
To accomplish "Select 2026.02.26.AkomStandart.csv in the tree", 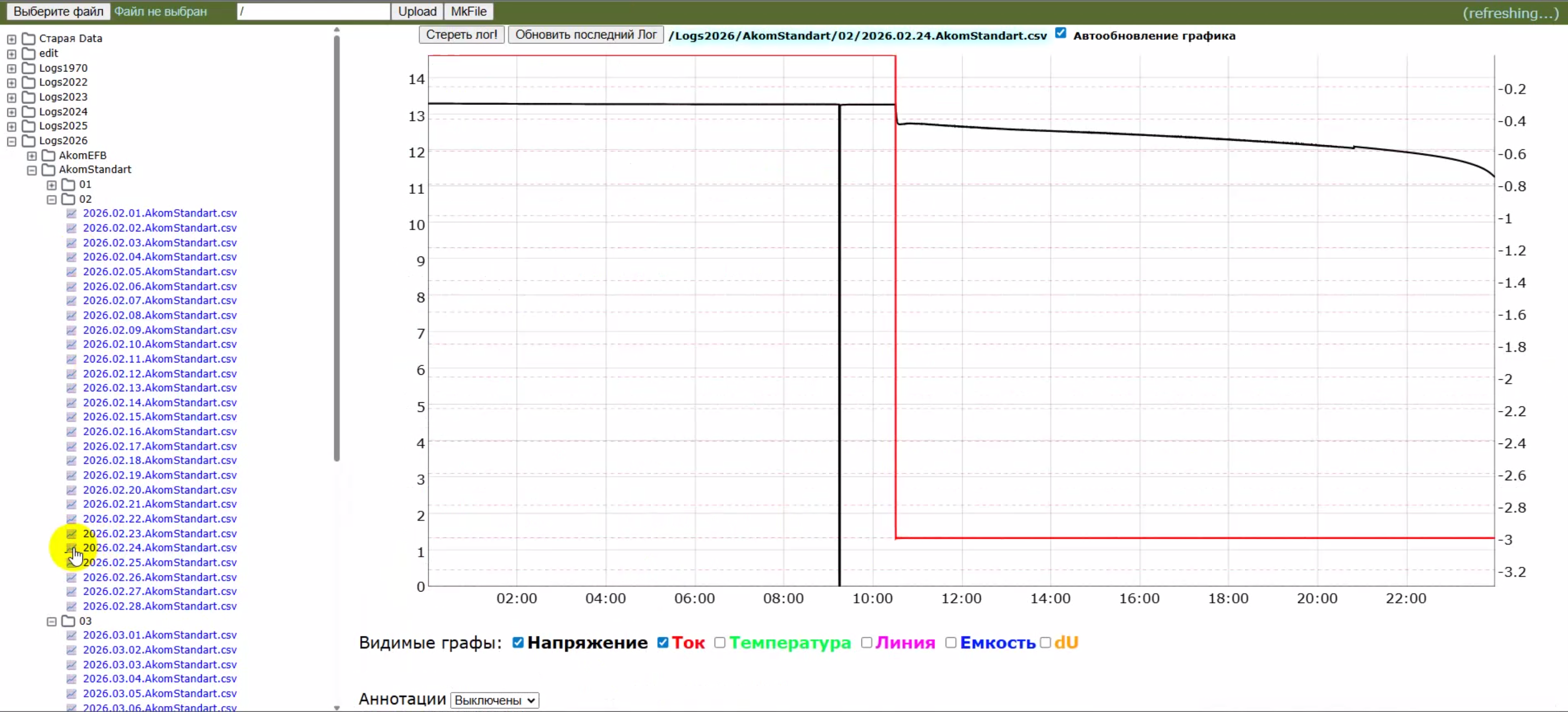I will (x=160, y=577).
